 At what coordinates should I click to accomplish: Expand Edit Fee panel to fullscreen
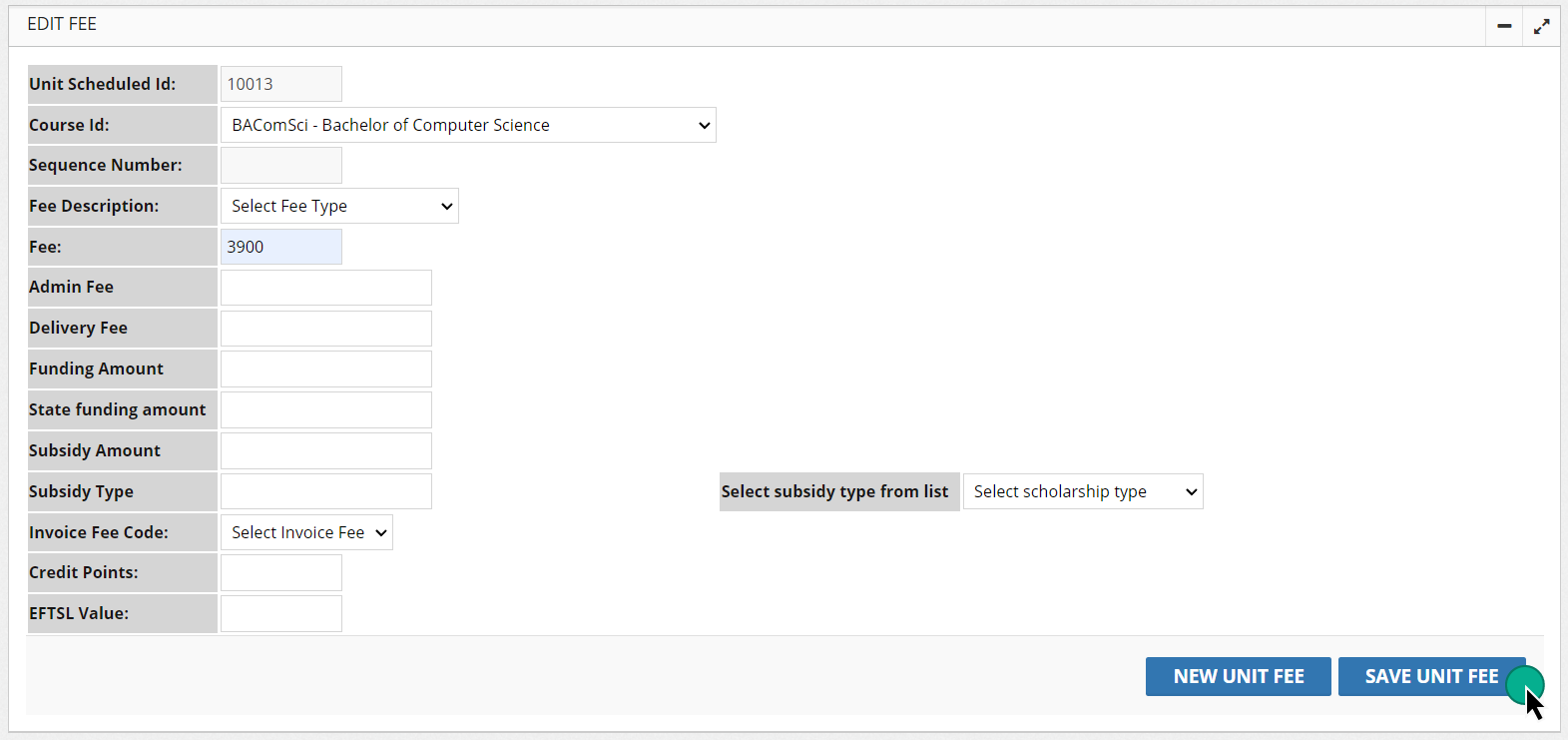pos(1541,26)
